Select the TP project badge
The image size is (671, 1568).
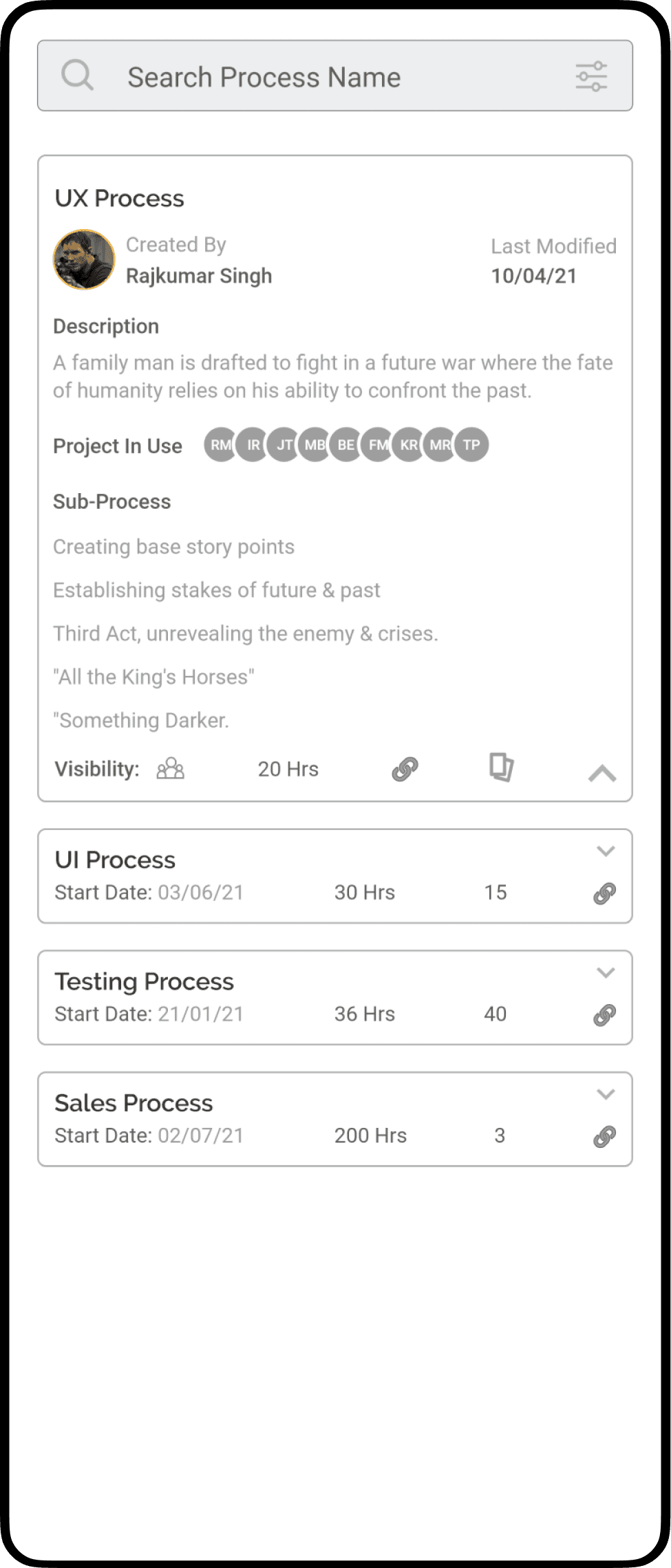coord(472,445)
